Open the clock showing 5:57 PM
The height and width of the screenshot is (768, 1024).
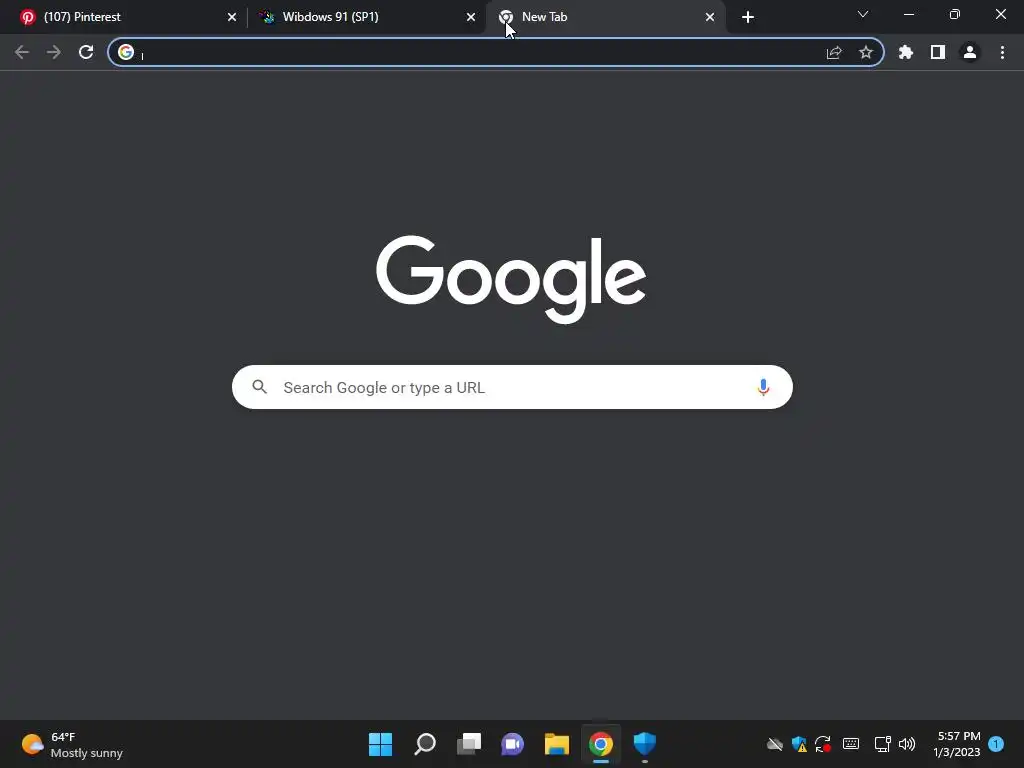957,744
